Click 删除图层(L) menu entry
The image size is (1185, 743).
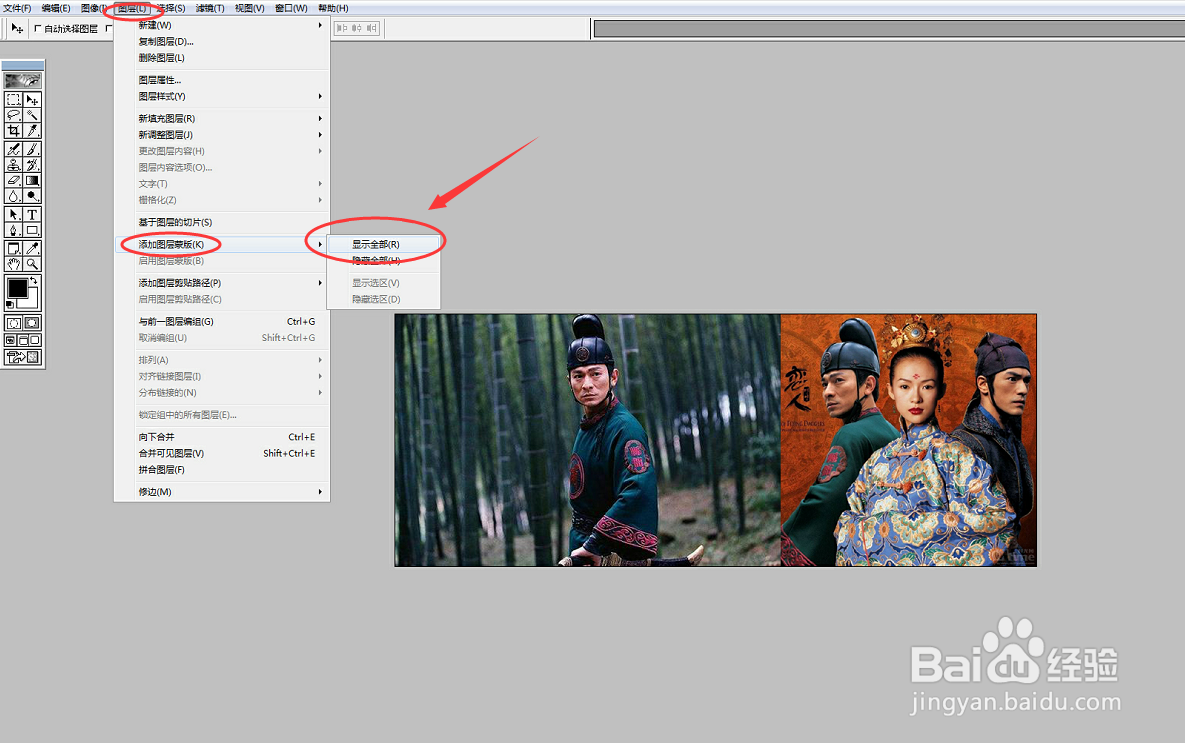click(221, 57)
